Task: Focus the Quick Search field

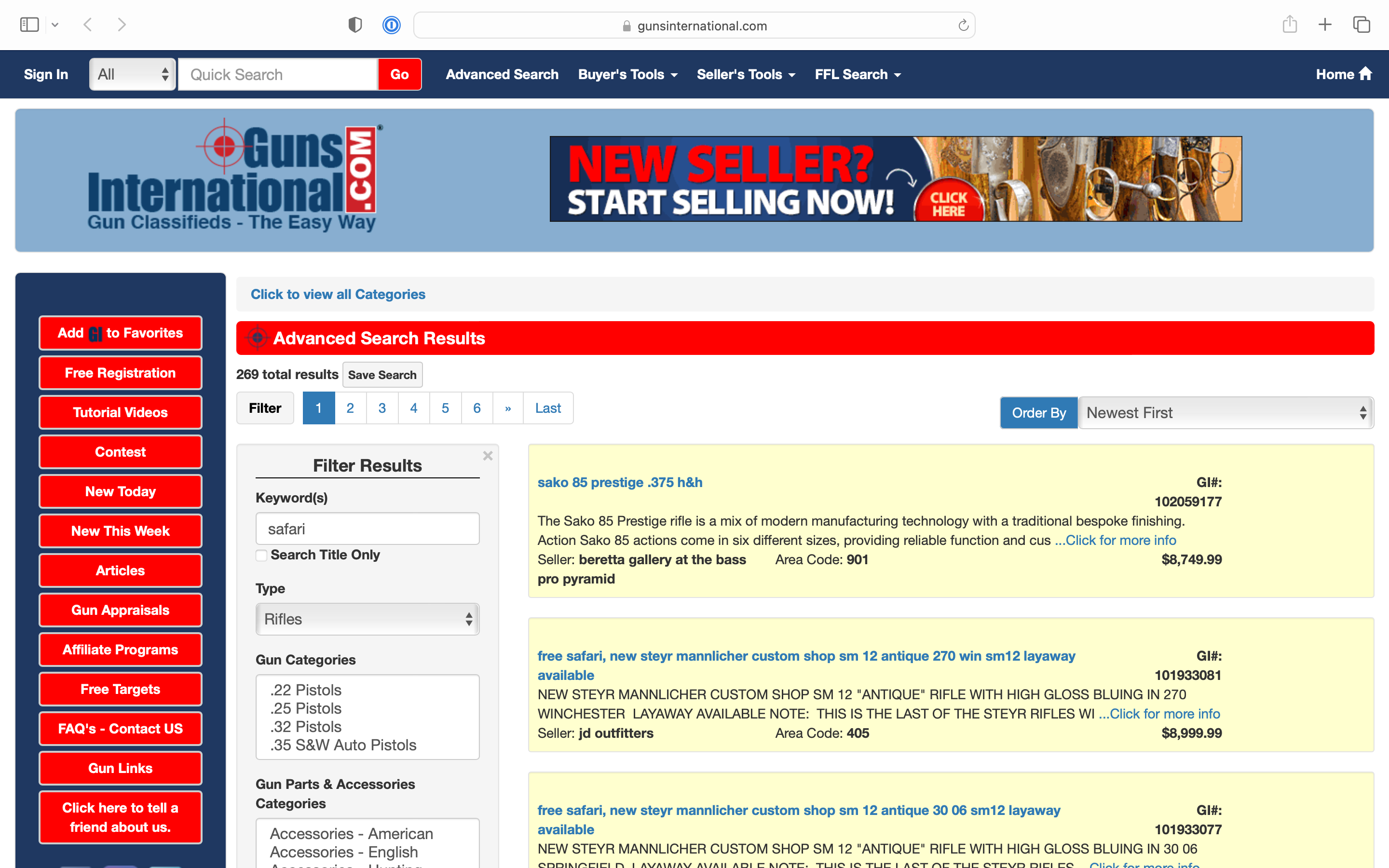Action: pos(278,75)
